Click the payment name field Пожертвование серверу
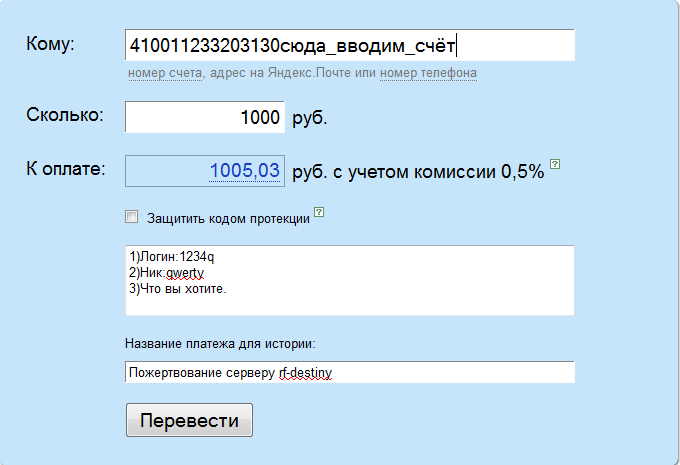Image resolution: width=680 pixels, height=465 pixels. (350, 372)
